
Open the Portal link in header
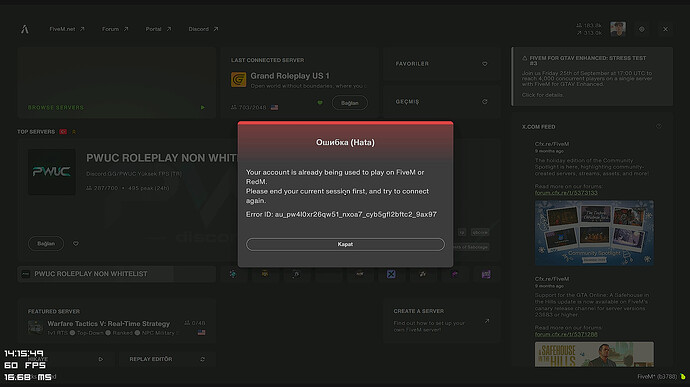pos(158,29)
